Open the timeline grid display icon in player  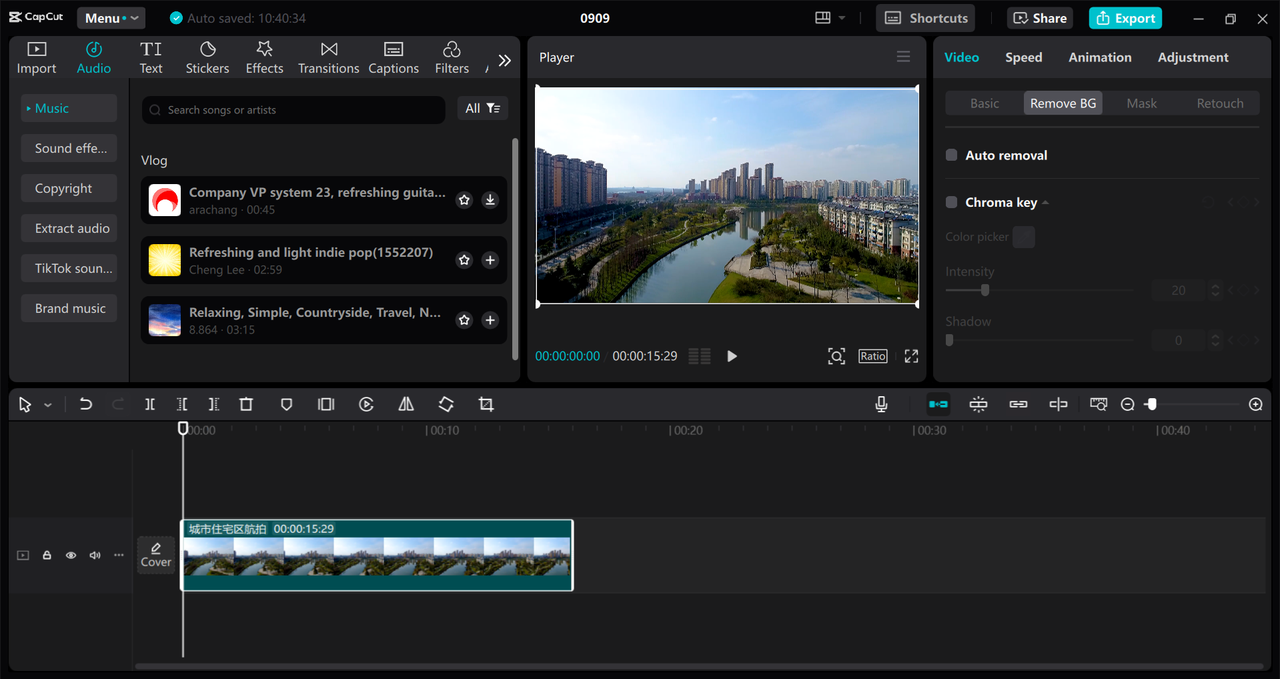point(700,356)
